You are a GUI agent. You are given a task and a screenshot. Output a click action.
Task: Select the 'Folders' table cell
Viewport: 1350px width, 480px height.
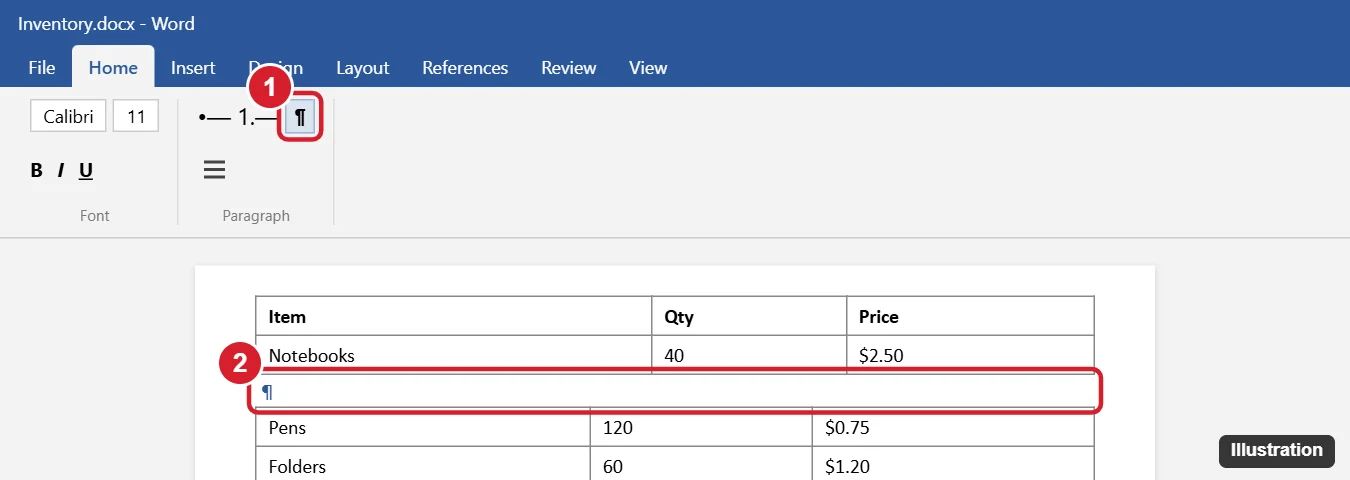423,464
